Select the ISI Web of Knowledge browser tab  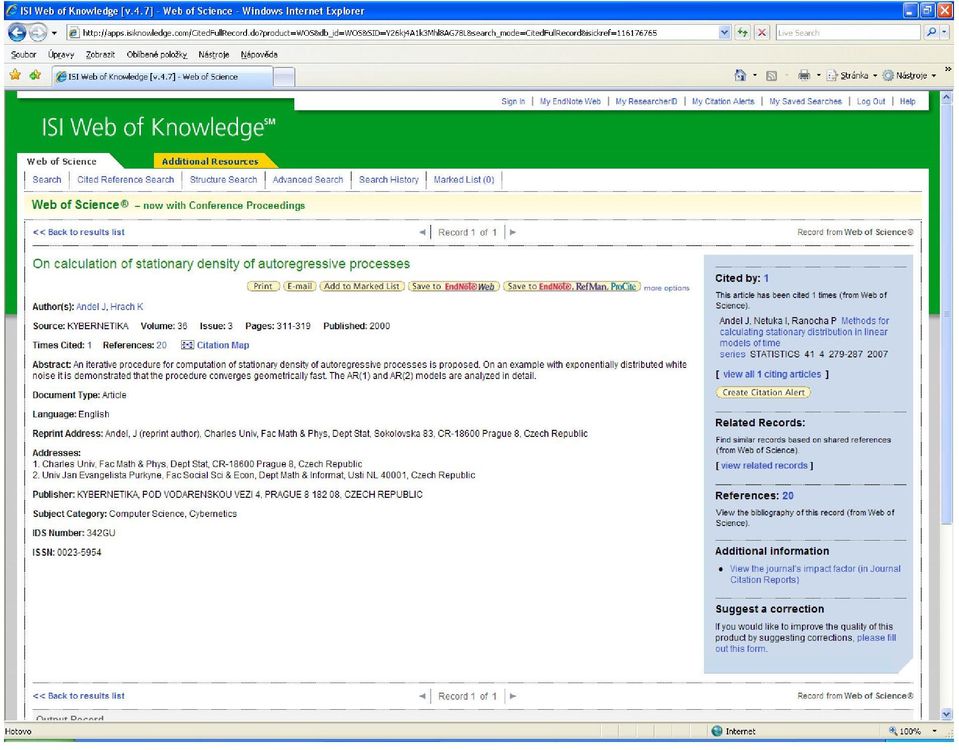tap(163, 76)
